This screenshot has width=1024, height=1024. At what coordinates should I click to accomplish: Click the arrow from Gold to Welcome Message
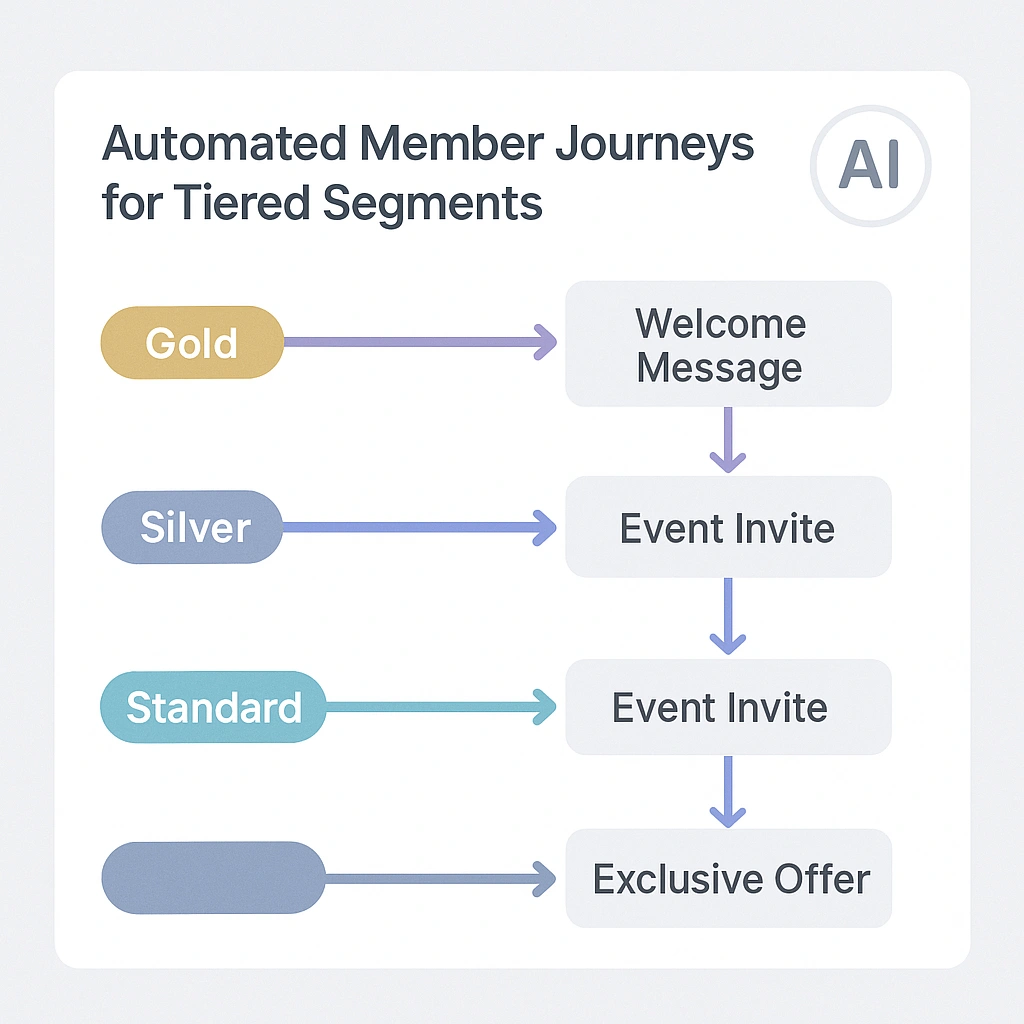point(420,342)
